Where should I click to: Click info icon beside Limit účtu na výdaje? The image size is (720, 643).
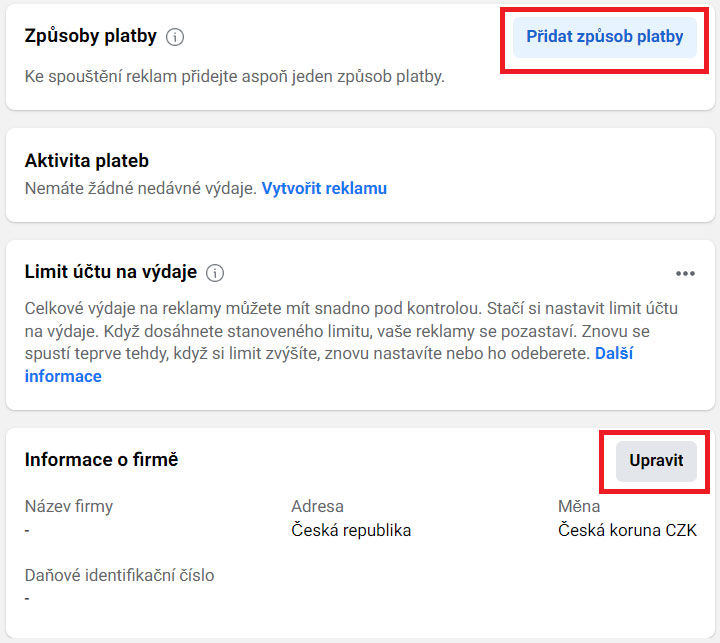tap(215, 273)
